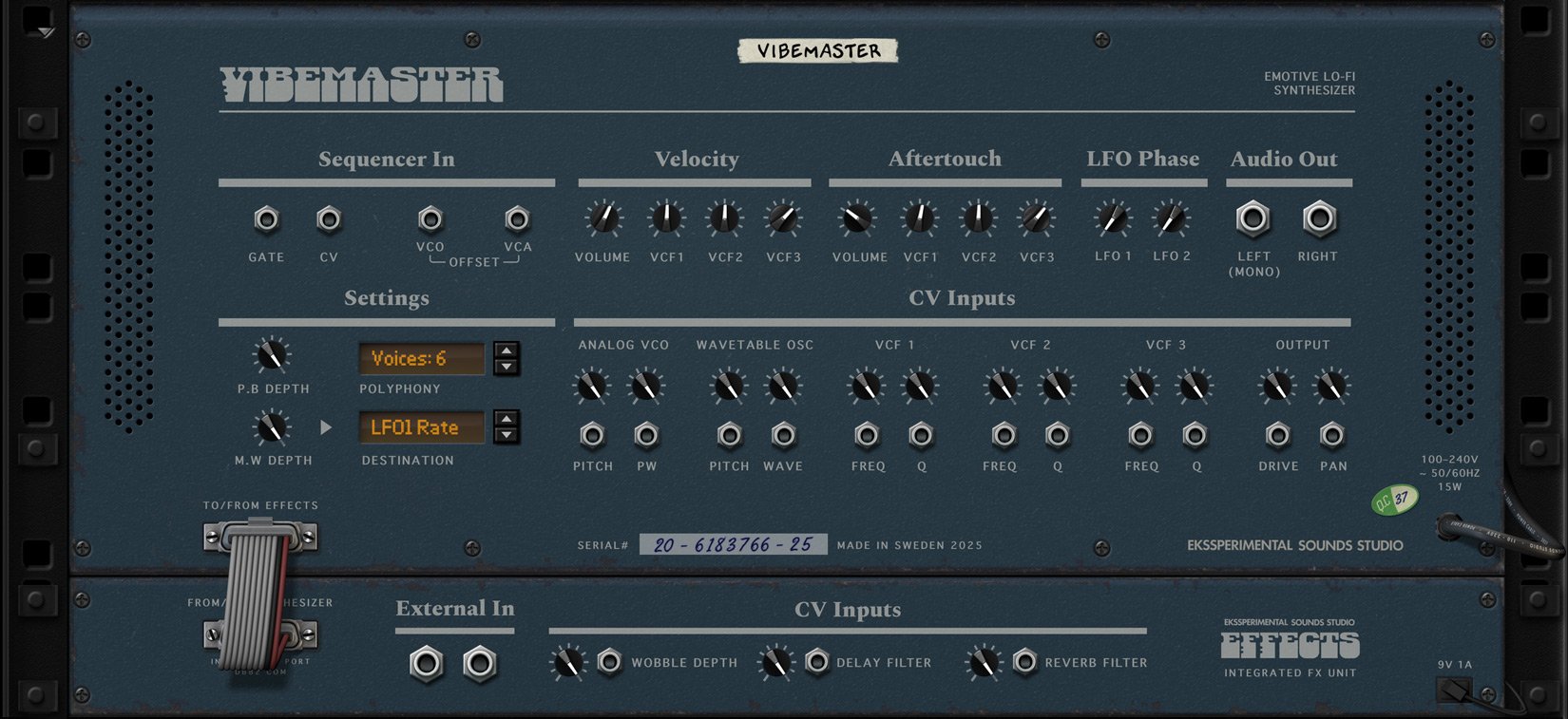Click the Velocity VOLUME knob

pyautogui.click(x=603, y=219)
